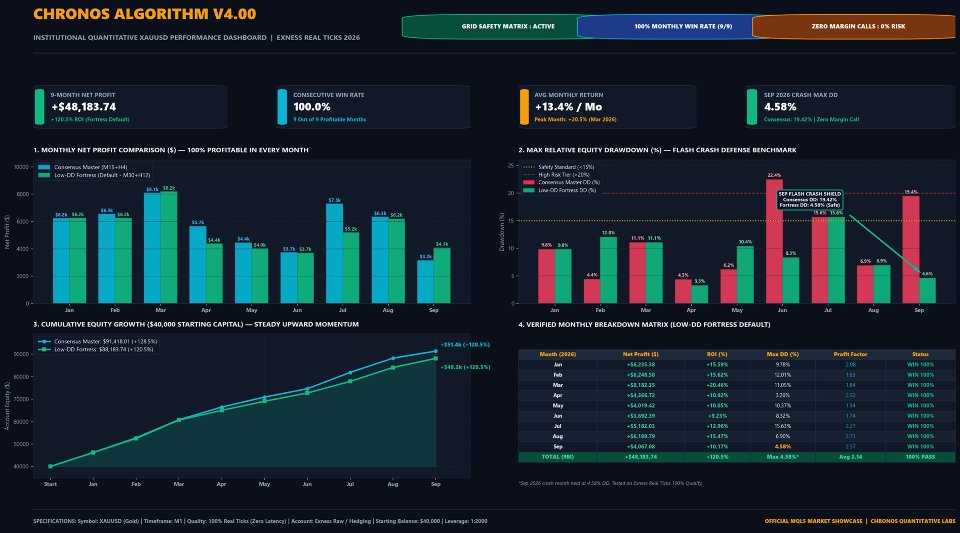Click the Peak Month: +20.5% (Mar 2026) text
Image resolution: width=960 pixels, height=533 pixels.
click(x=576, y=119)
